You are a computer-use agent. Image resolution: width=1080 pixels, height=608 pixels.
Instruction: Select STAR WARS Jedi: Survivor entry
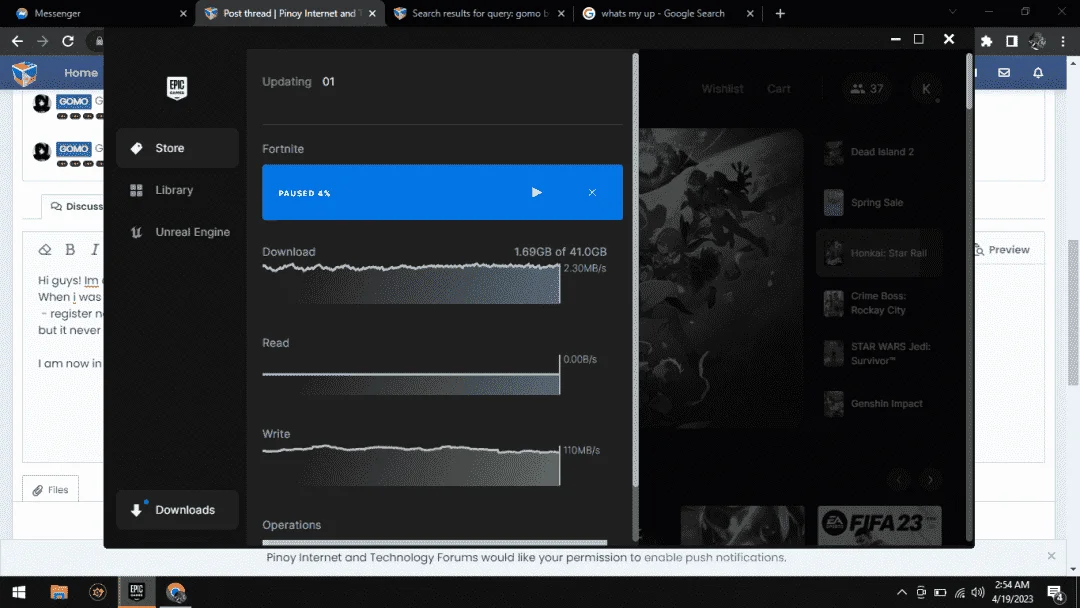click(879, 353)
